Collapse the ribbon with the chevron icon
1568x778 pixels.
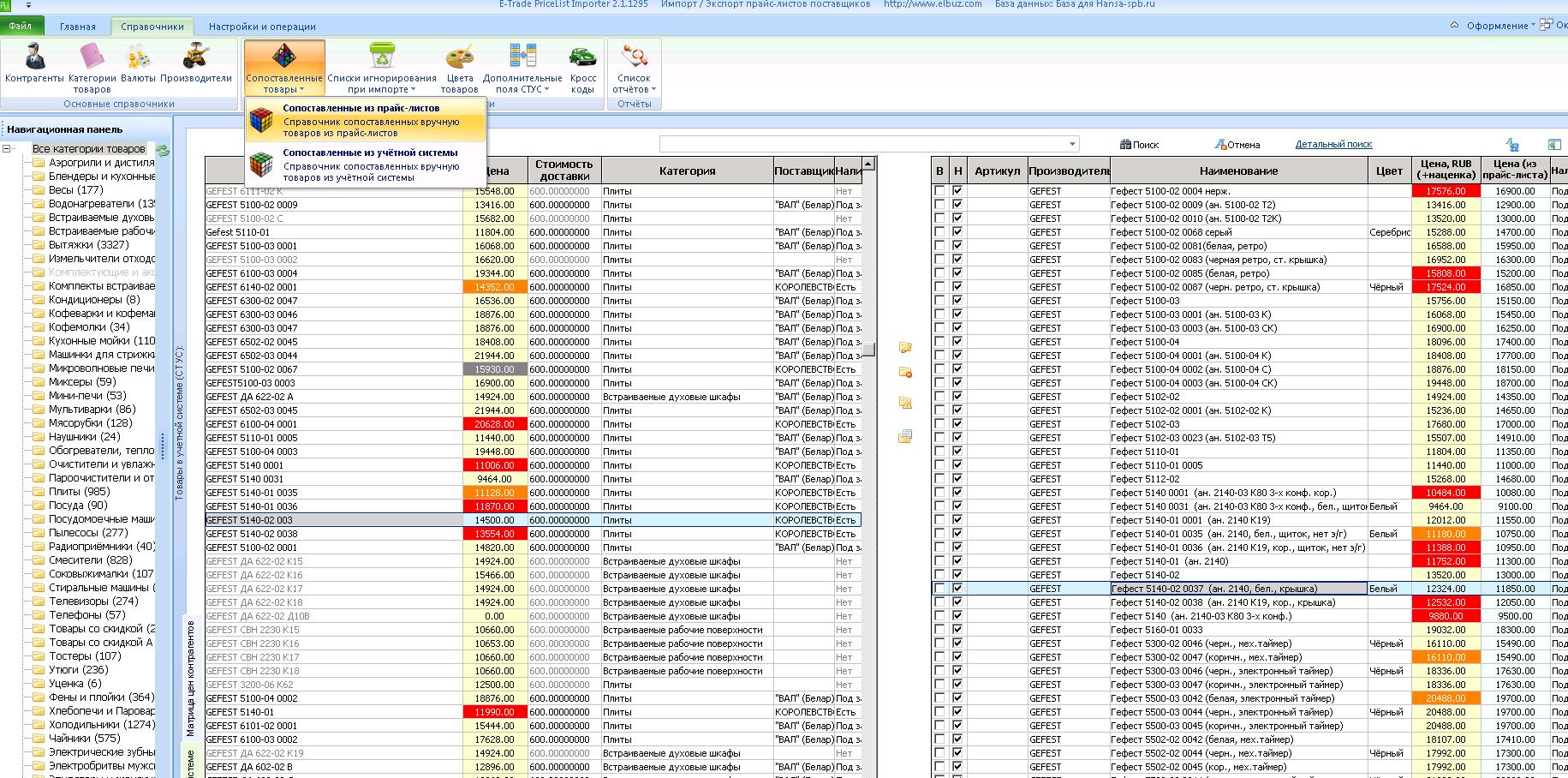(1454, 25)
